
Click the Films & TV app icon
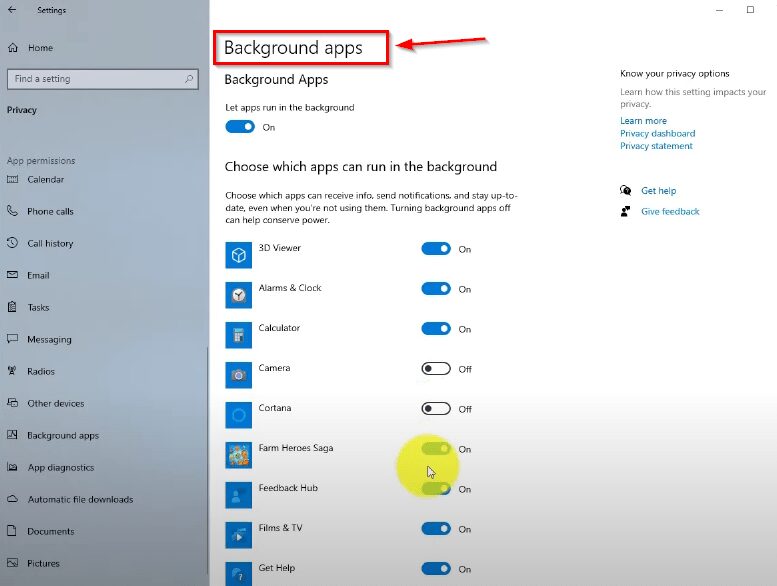pyautogui.click(x=238, y=535)
